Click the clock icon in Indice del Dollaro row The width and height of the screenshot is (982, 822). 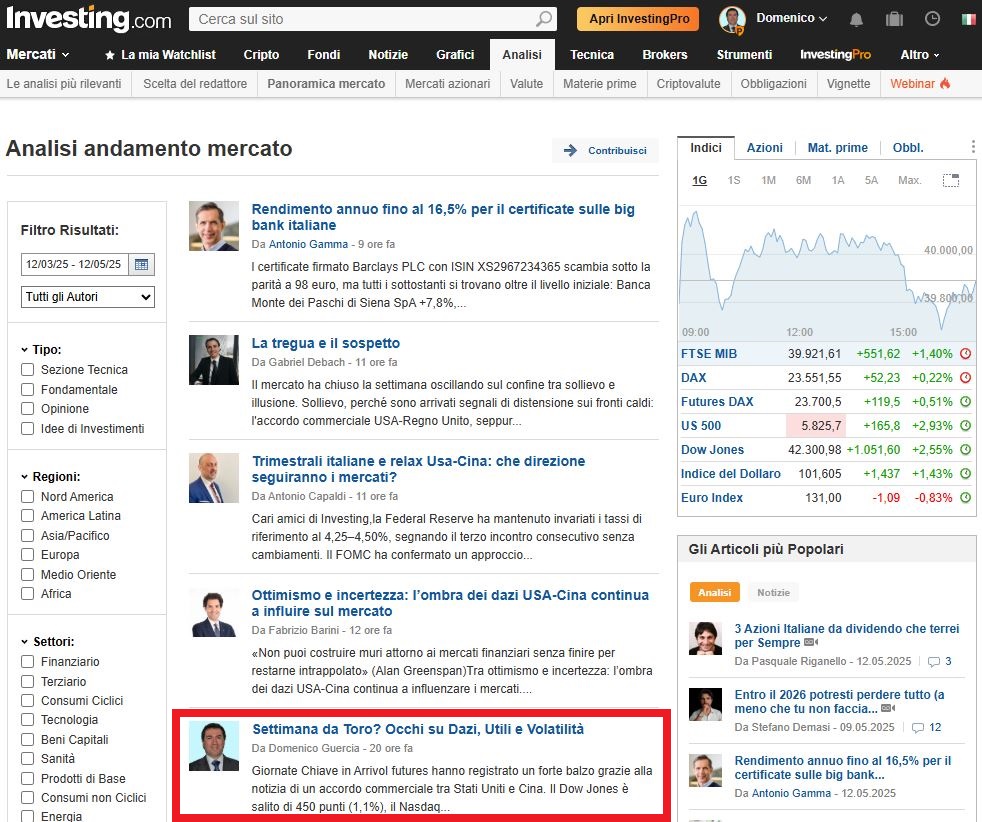[x=966, y=474]
